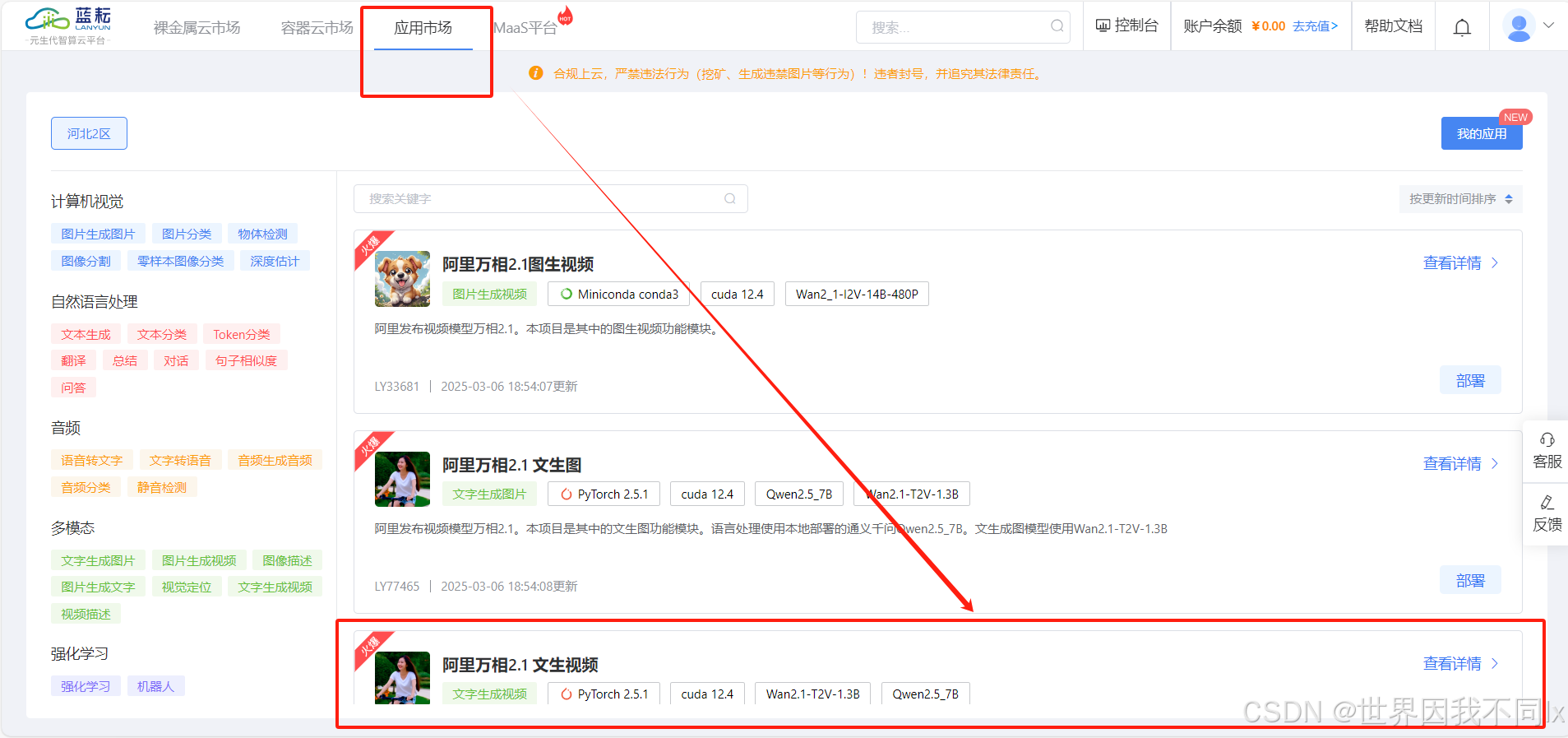1568x738 pixels.
Task: Select the 总结 category tag
Action: point(125,360)
